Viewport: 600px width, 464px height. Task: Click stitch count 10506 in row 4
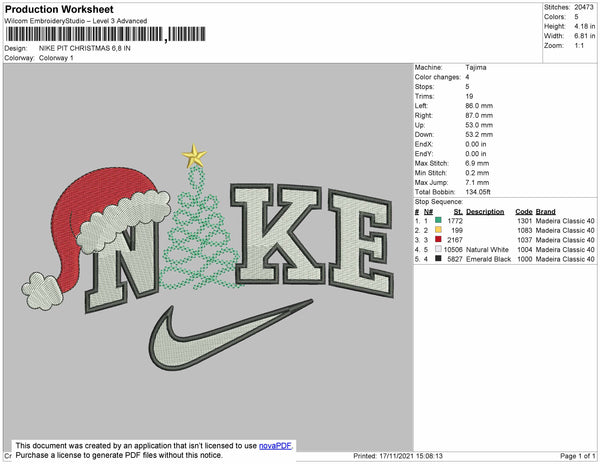click(x=453, y=249)
